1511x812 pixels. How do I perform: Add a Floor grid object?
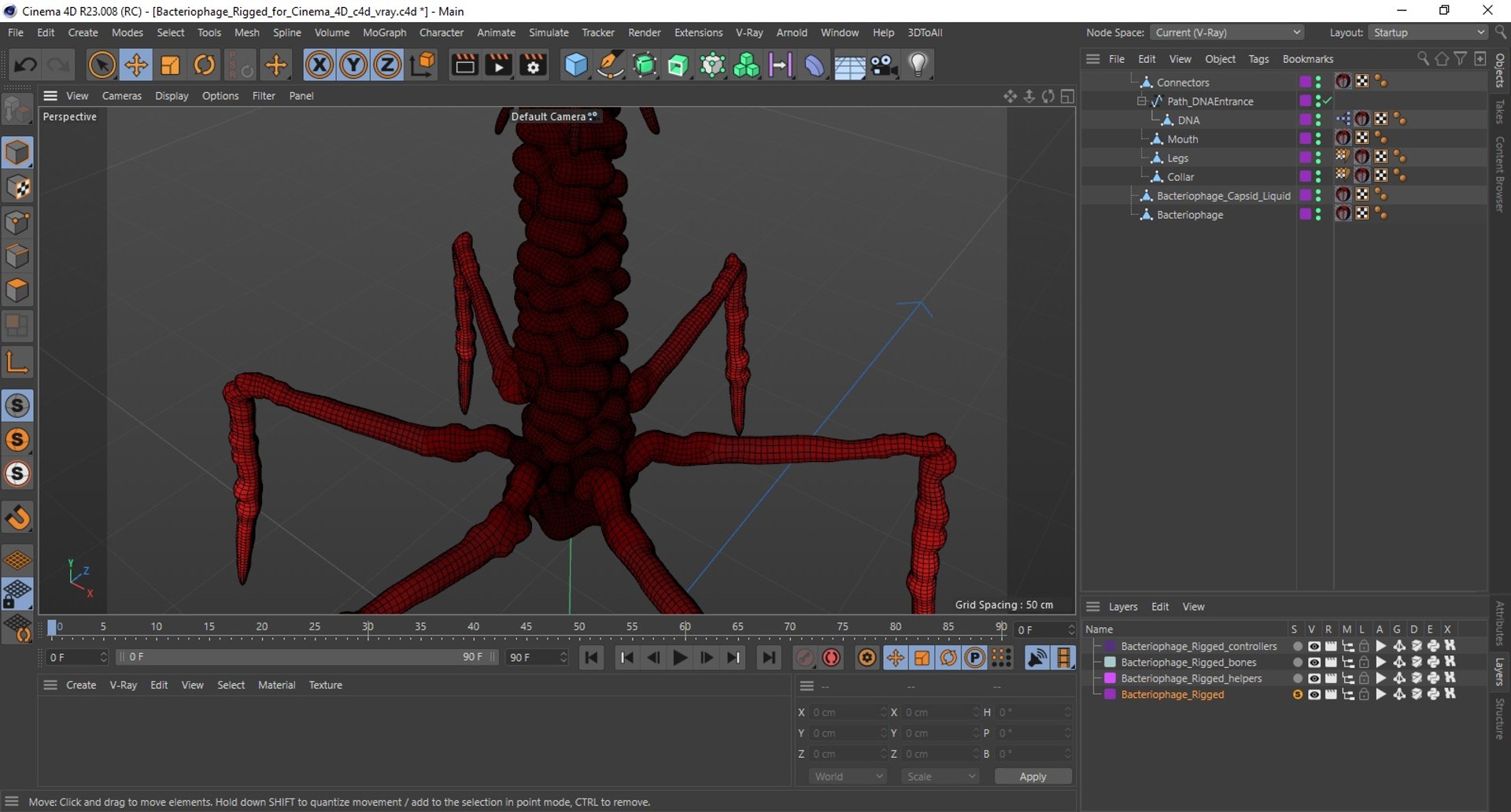(x=849, y=65)
